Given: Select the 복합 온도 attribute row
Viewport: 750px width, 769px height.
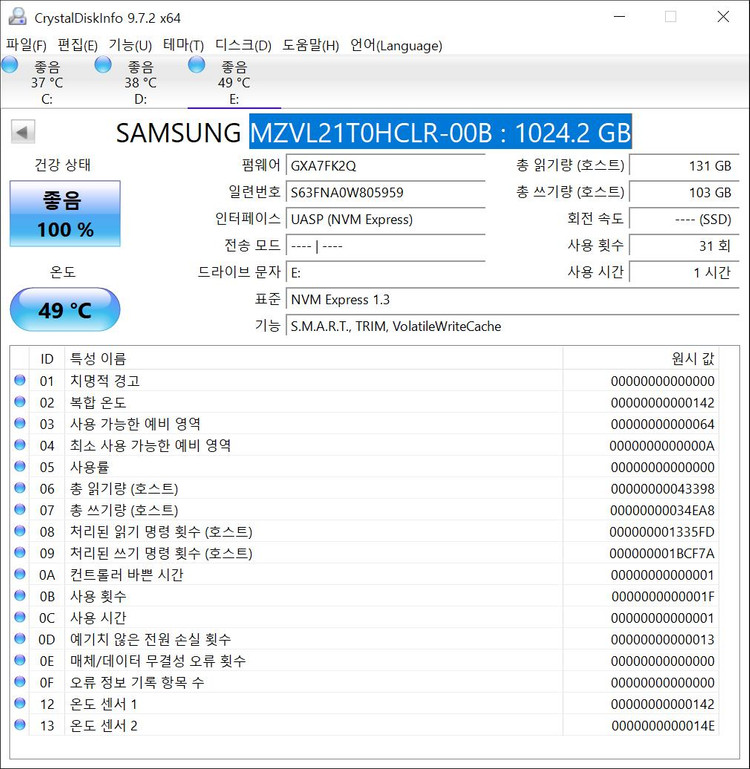Looking at the screenshot, I should click(x=364, y=402).
